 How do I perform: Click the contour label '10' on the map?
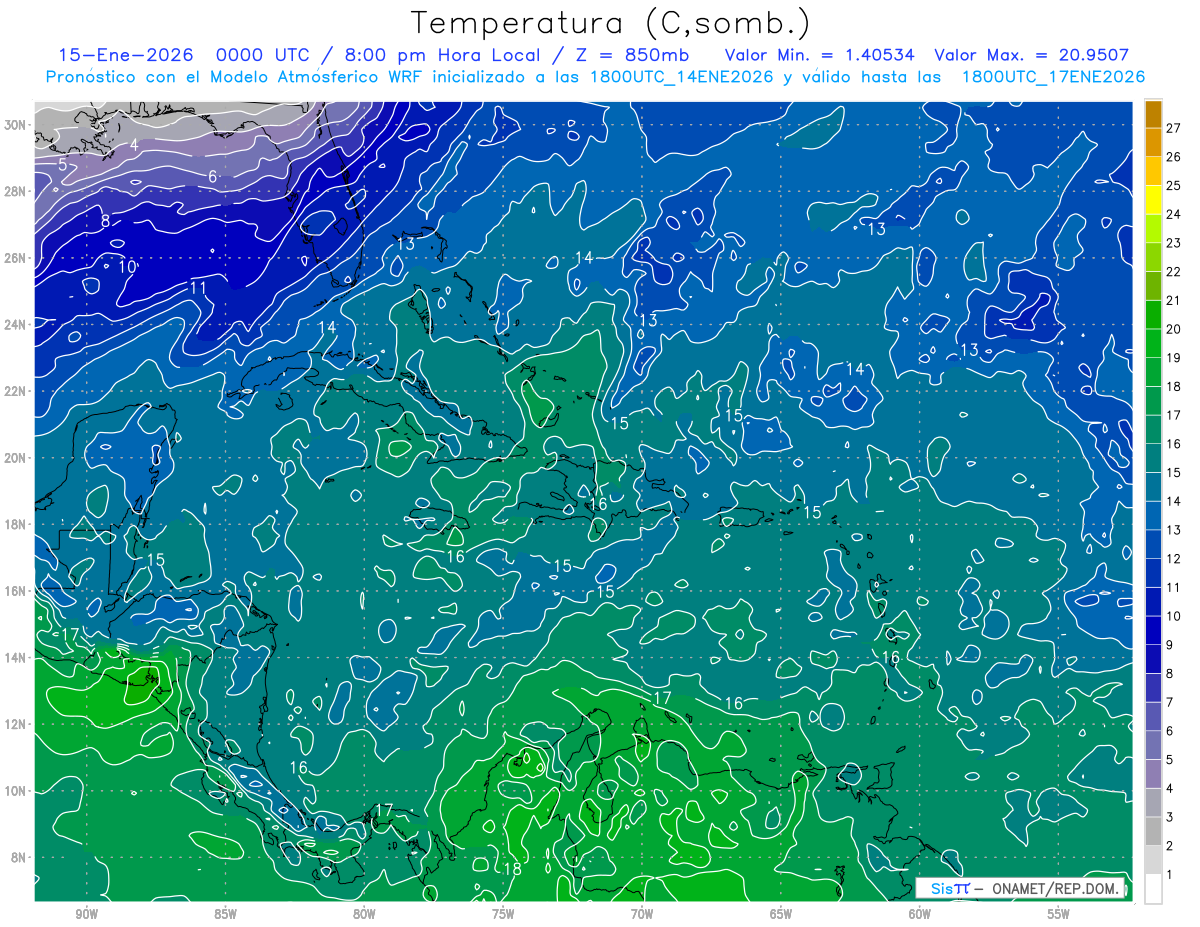127,266
